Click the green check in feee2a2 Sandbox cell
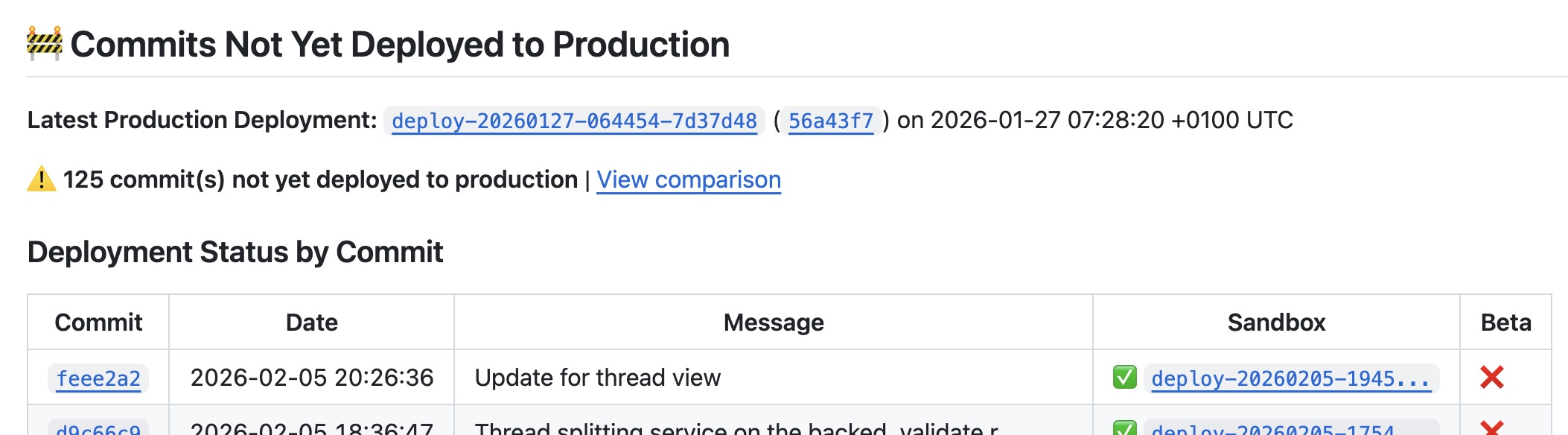Screen dimensions: 1568x435 (x=1124, y=377)
